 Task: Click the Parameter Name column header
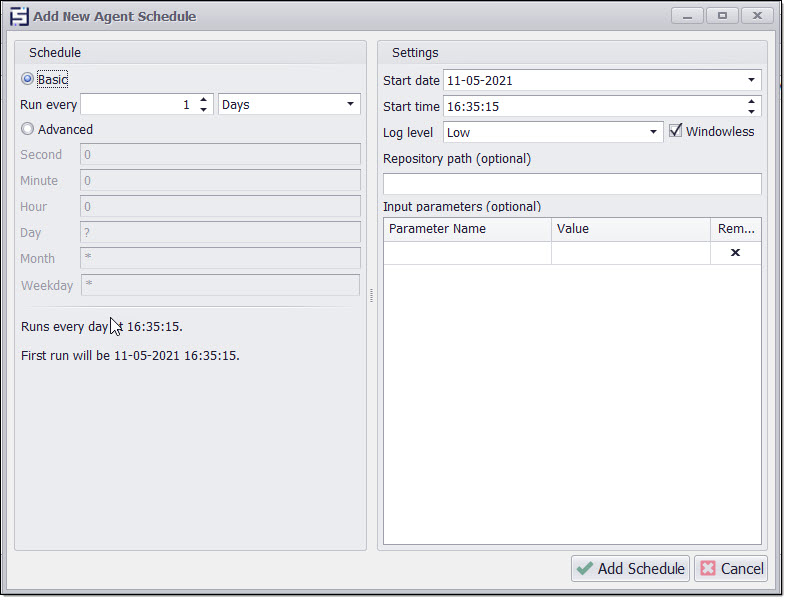[467, 229]
